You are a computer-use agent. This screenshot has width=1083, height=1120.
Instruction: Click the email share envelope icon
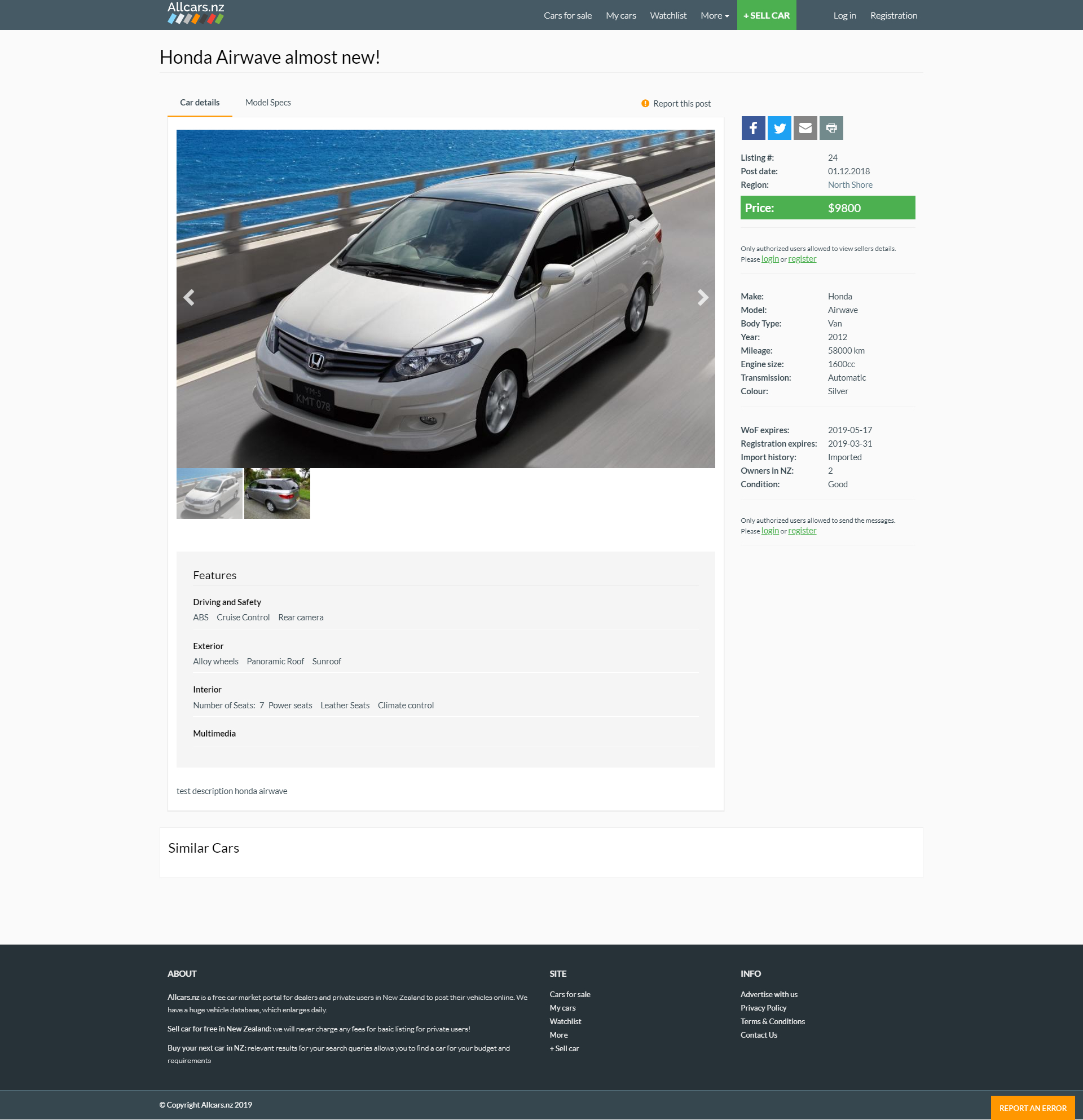805,128
